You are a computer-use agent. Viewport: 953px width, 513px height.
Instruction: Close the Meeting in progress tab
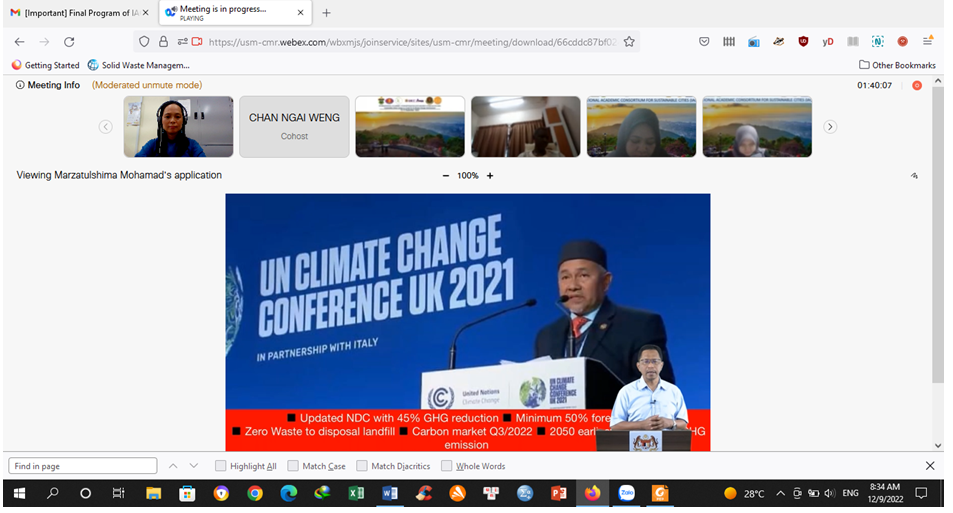(x=300, y=13)
